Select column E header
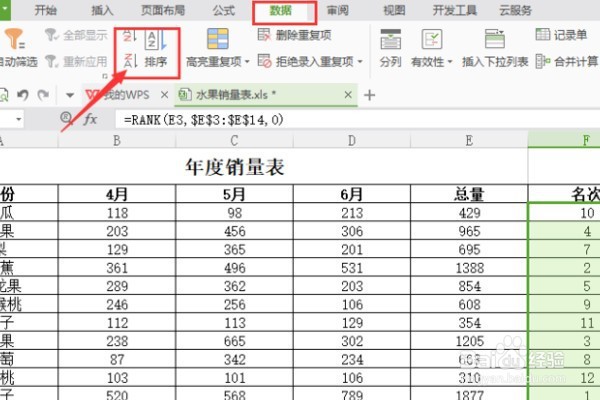 tap(469, 140)
